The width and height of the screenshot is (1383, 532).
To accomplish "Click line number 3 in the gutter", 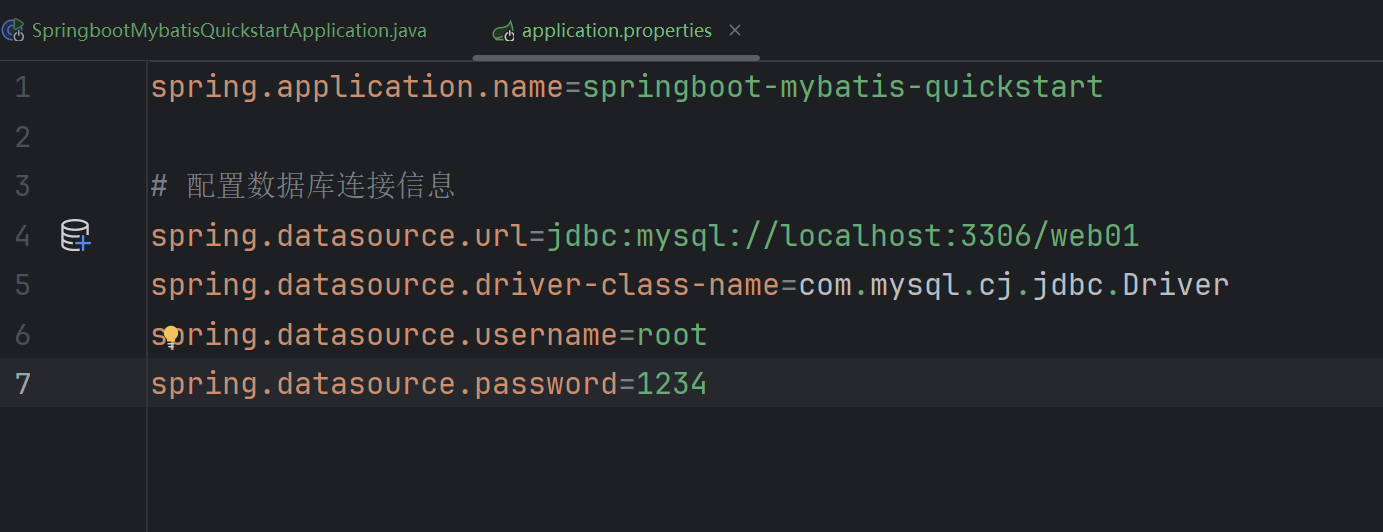I will pyautogui.click(x=22, y=186).
